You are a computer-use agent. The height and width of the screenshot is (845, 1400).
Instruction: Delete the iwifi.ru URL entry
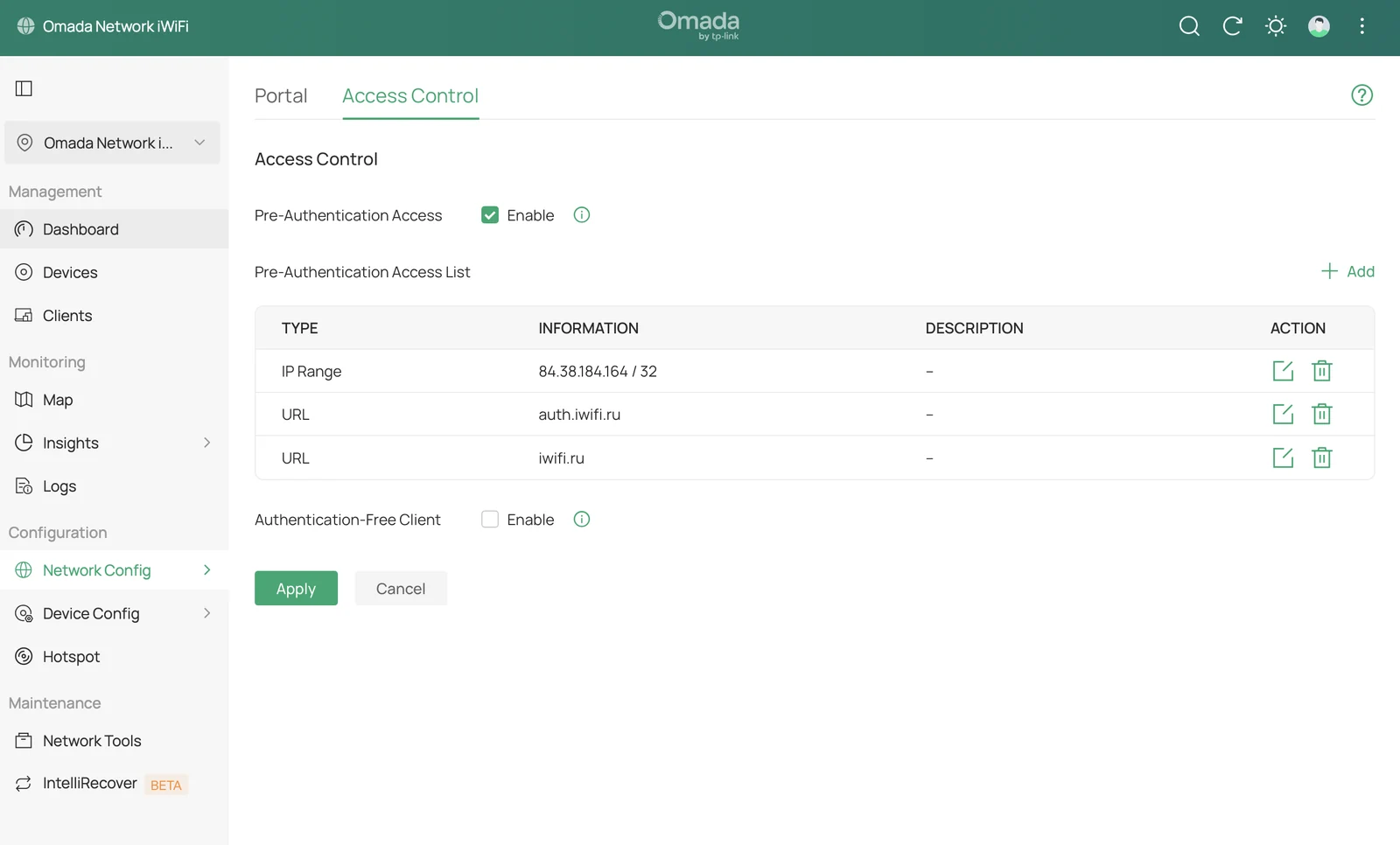click(1322, 457)
